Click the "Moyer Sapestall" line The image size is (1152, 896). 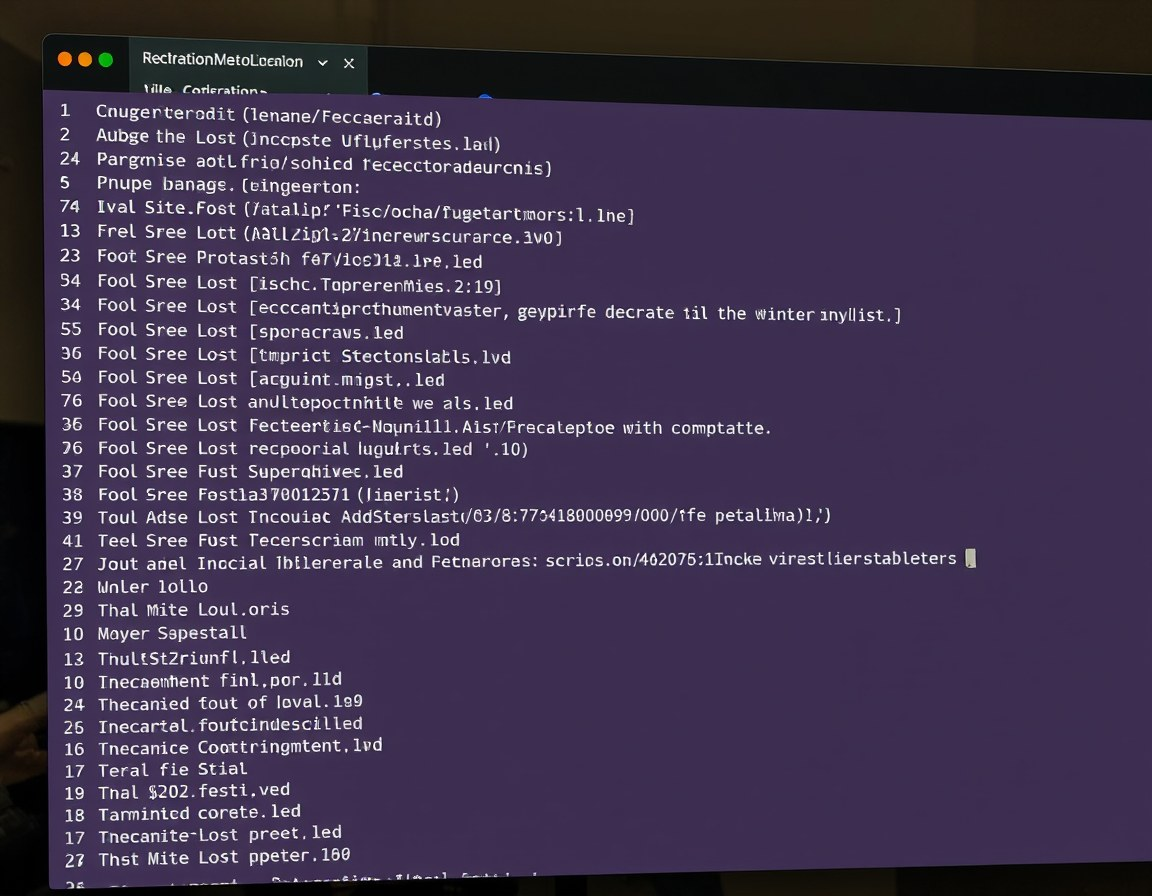tap(172, 633)
